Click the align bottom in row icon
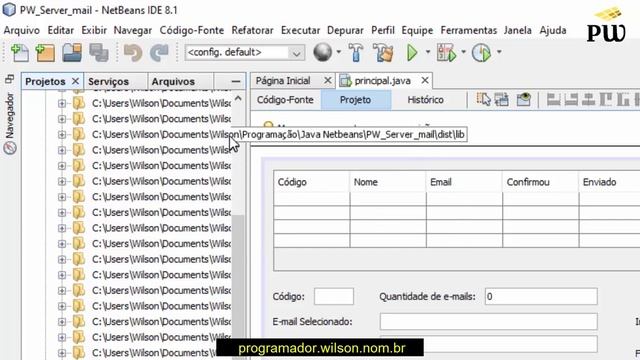The height and width of the screenshot is (360, 640). point(623,99)
